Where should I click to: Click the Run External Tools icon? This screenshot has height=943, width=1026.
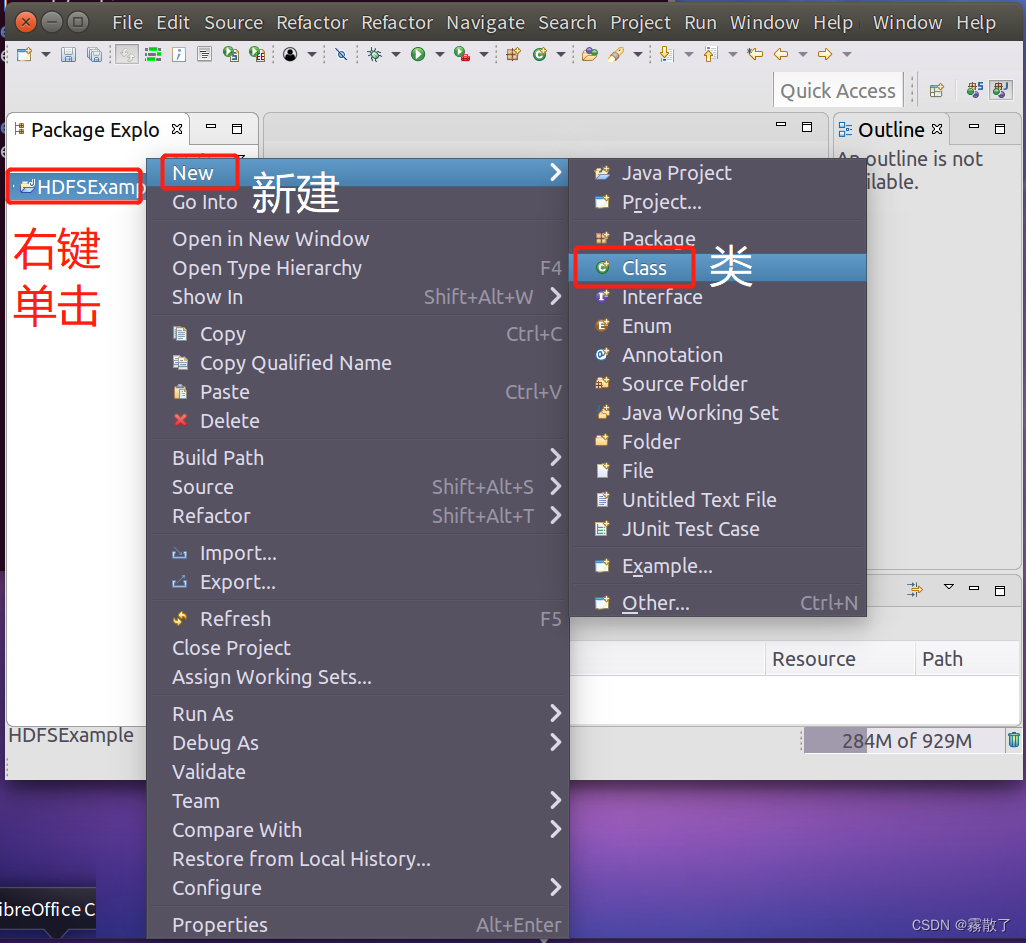(x=462, y=54)
